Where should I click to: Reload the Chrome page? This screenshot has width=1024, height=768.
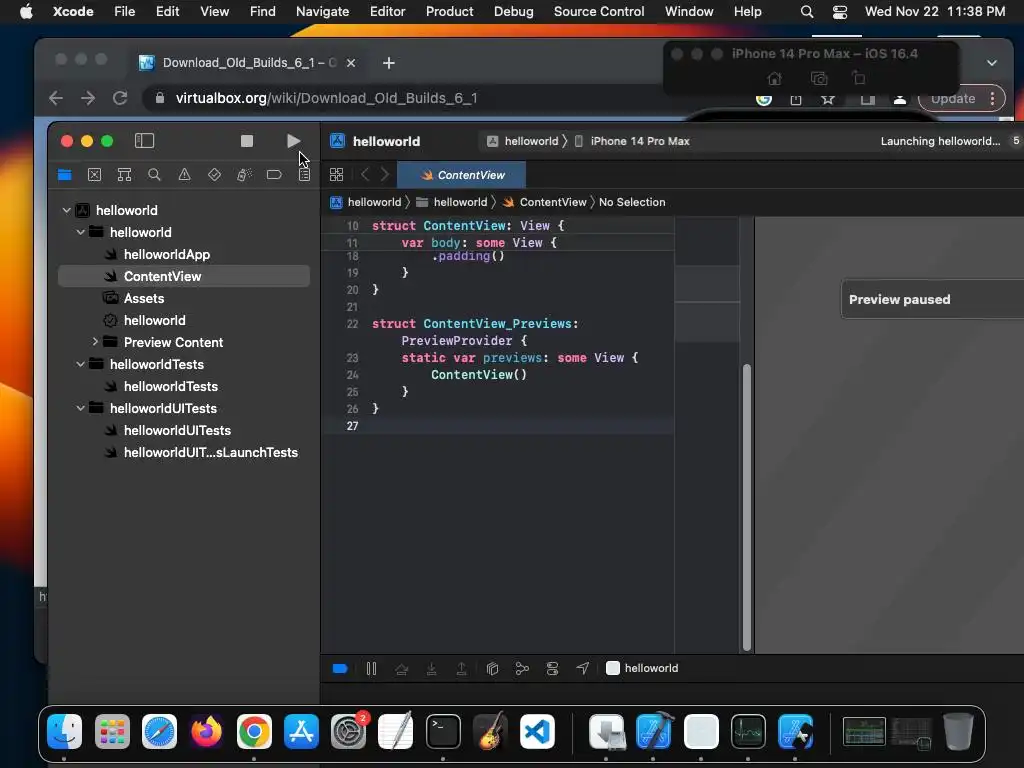coord(120,98)
